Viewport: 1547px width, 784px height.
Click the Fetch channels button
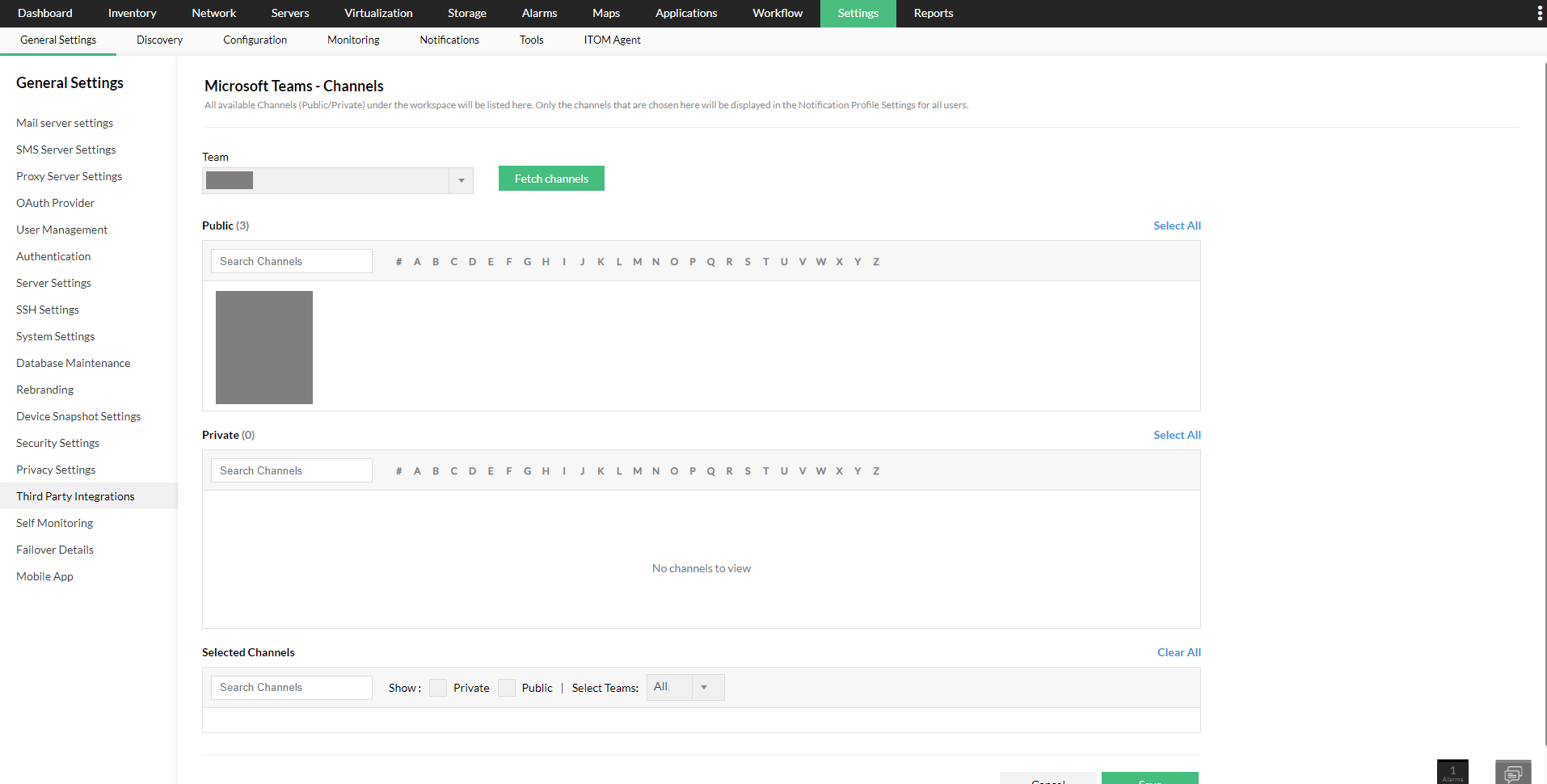coord(551,179)
